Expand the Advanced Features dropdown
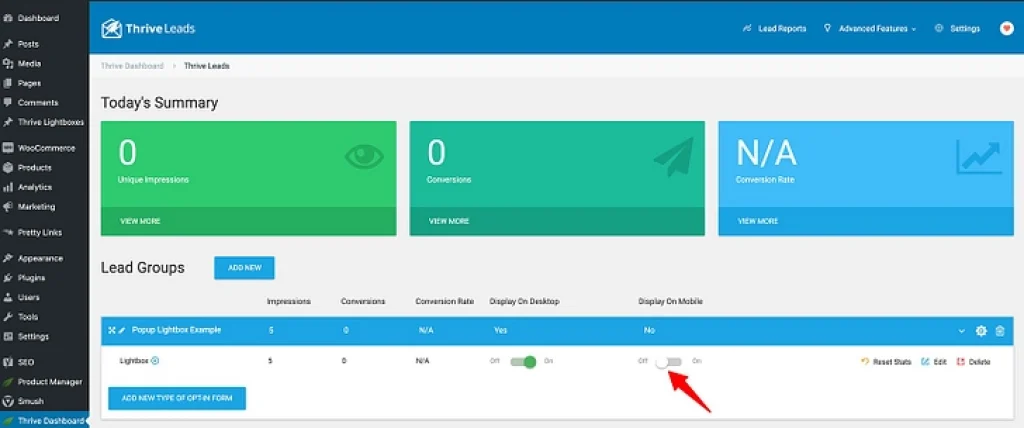This screenshot has width=1024, height=428. point(869,29)
